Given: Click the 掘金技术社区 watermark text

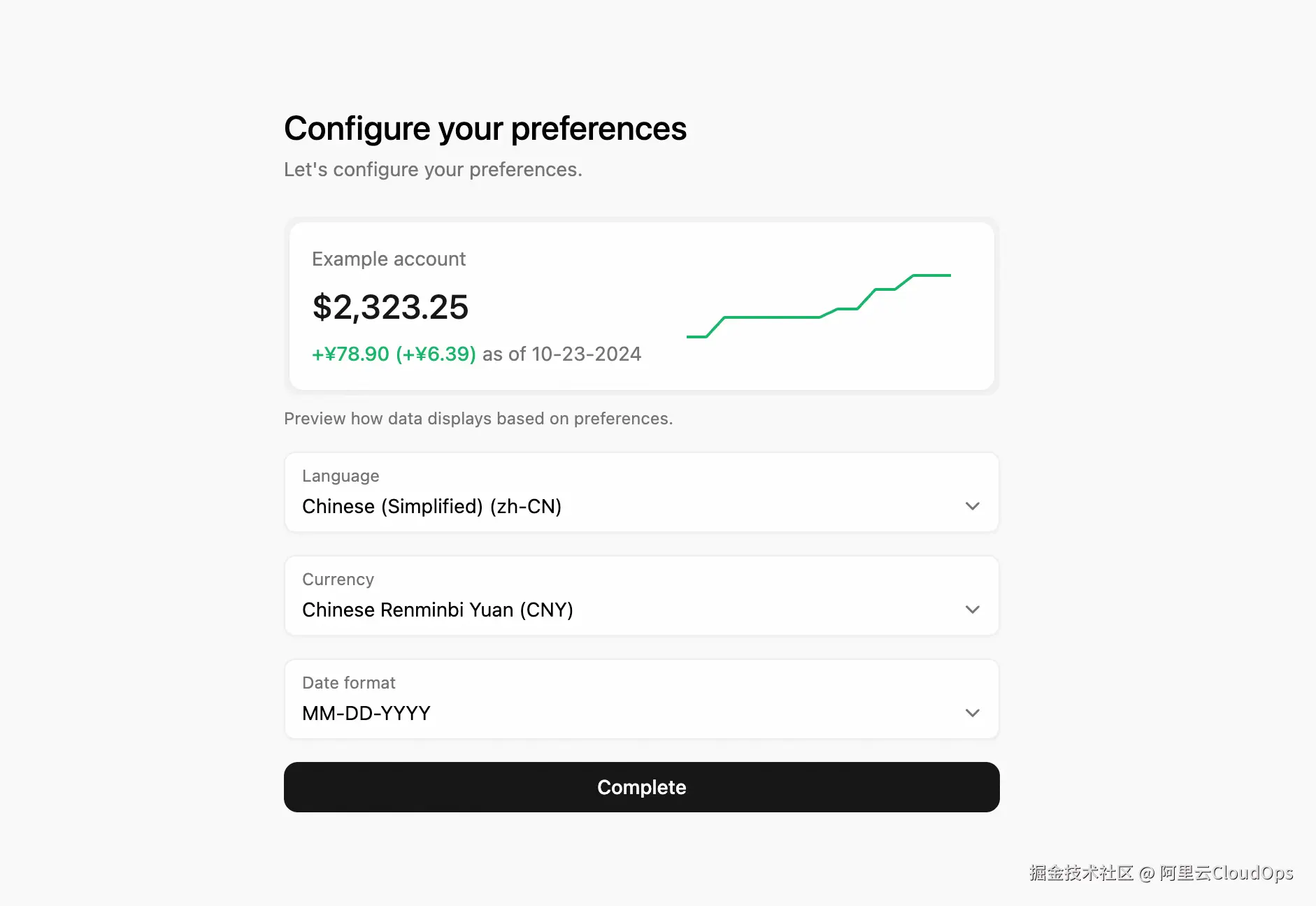Looking at the screenshot, I should (1080, 872).
